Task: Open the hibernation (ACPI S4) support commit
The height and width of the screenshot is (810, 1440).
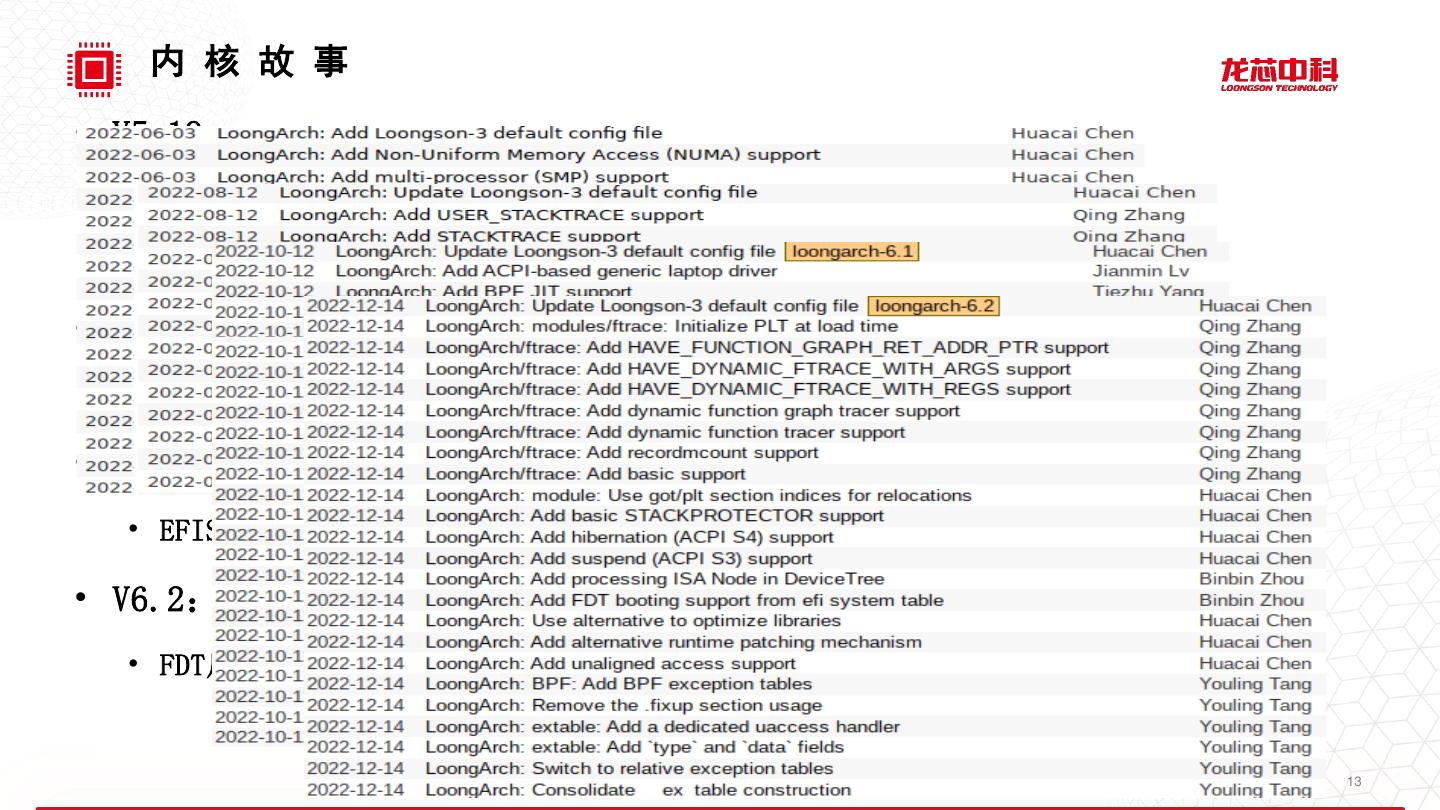Action: [x=629, y=537]
